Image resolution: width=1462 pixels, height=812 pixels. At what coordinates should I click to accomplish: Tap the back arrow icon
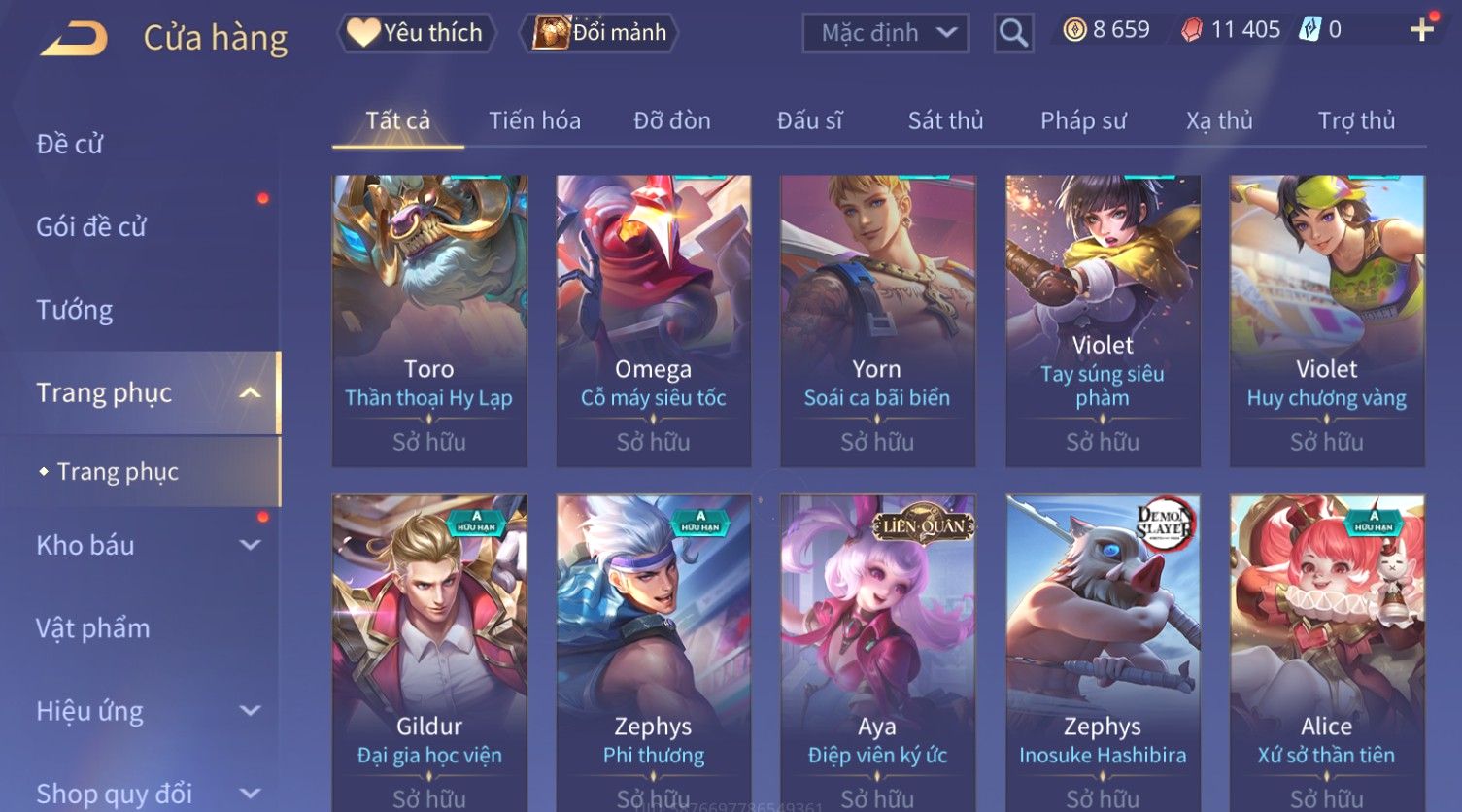(74, 38)
